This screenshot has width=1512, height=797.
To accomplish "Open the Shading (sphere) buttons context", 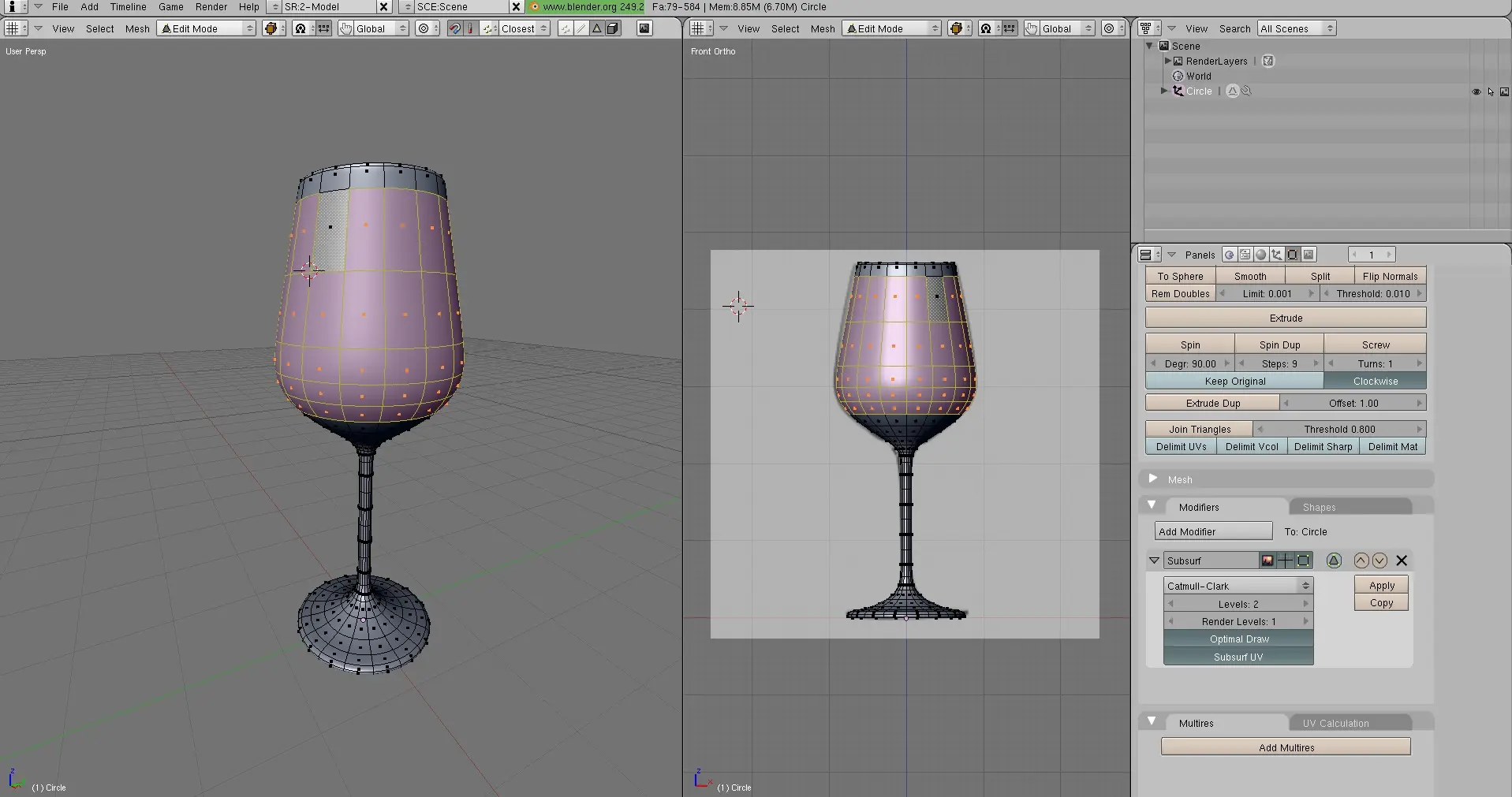I will (x=1260, y=255).
